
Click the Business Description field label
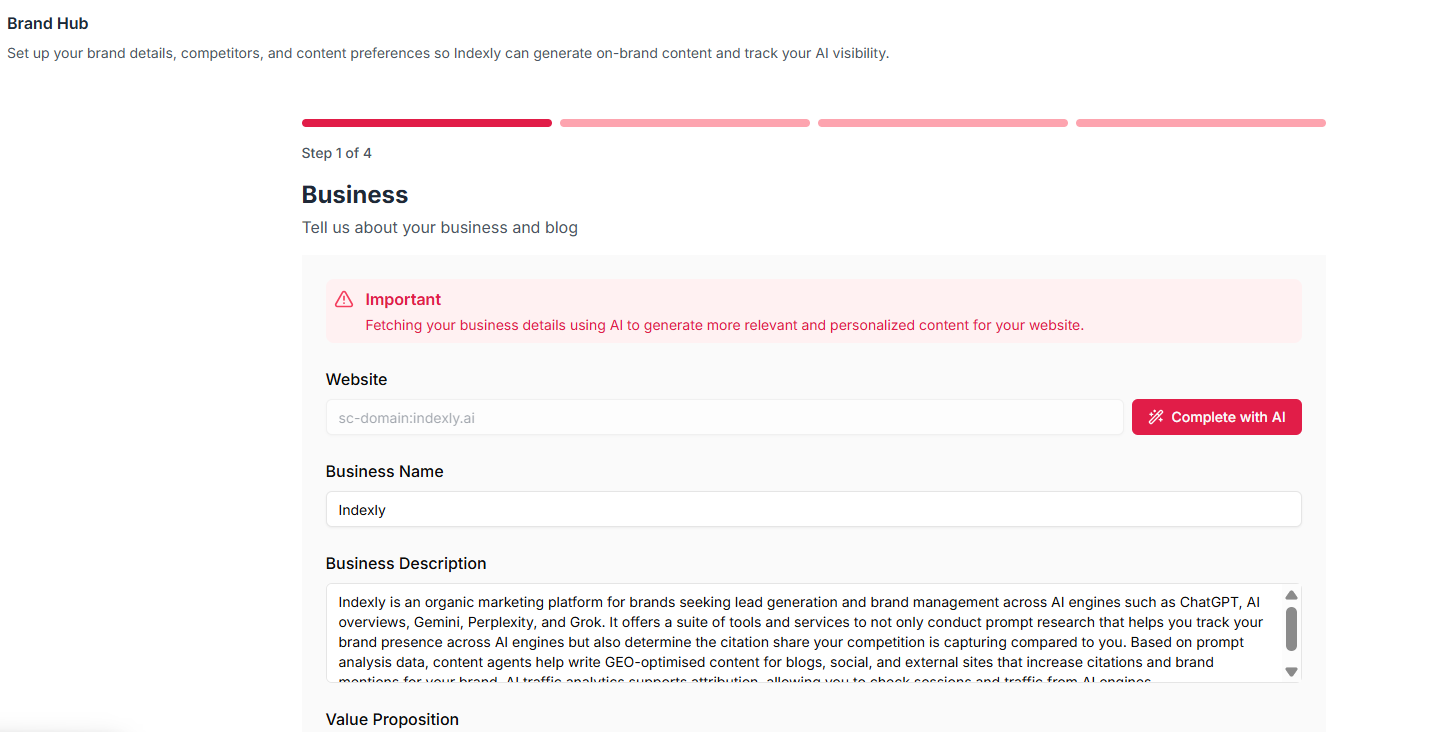406,563
